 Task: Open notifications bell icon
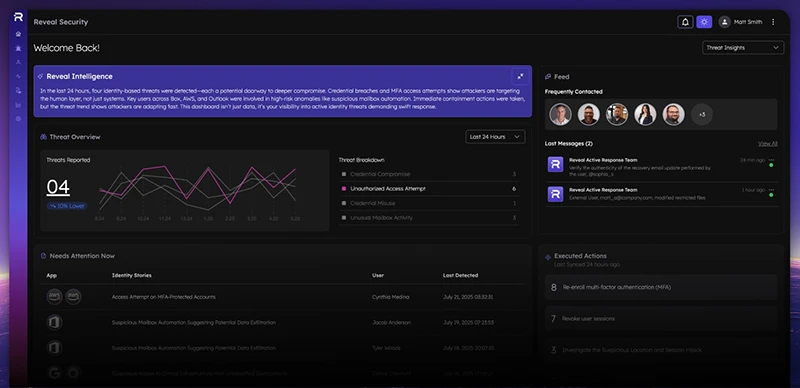click(x=685, y=22)
